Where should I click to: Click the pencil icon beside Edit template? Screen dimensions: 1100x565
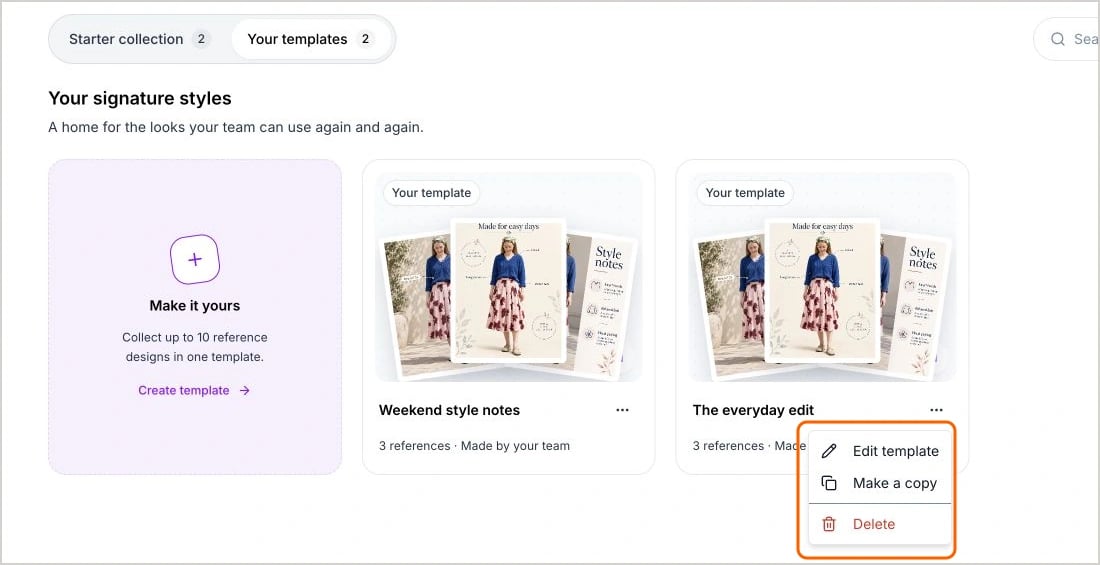click(x=829, y=451)
